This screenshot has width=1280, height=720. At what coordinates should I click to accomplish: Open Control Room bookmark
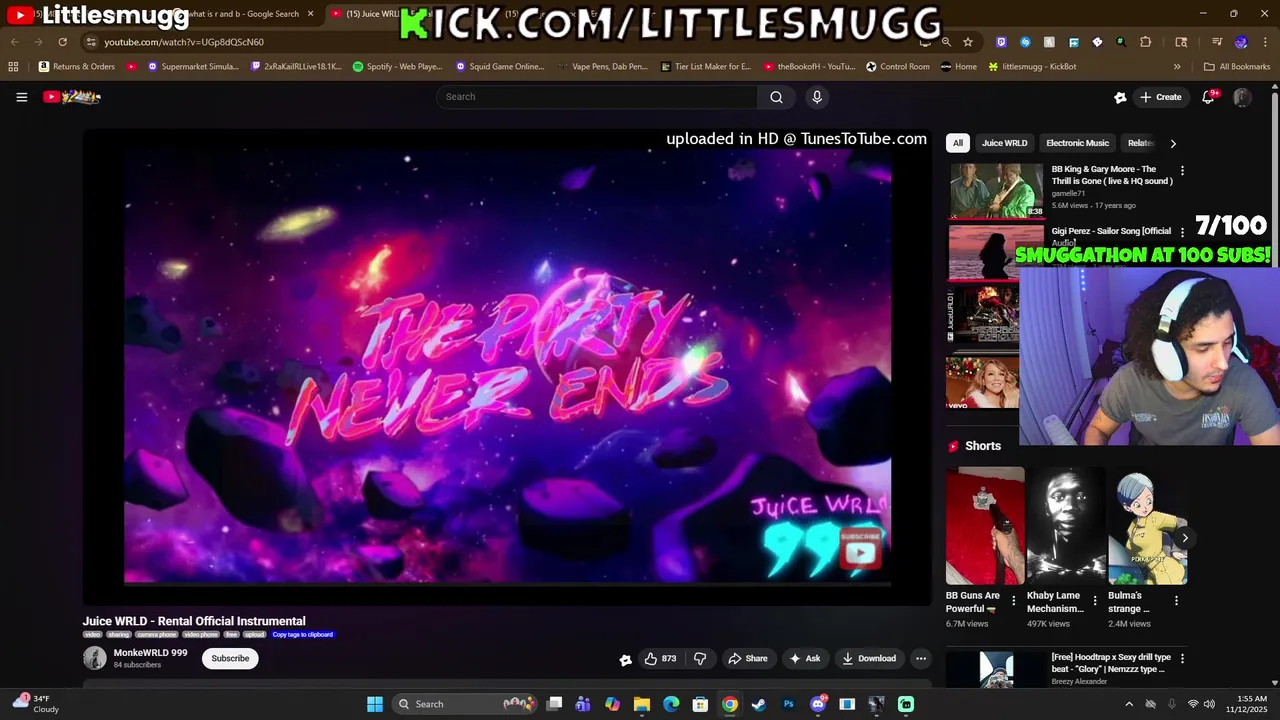pyautogui.click(x=898, y=67)
